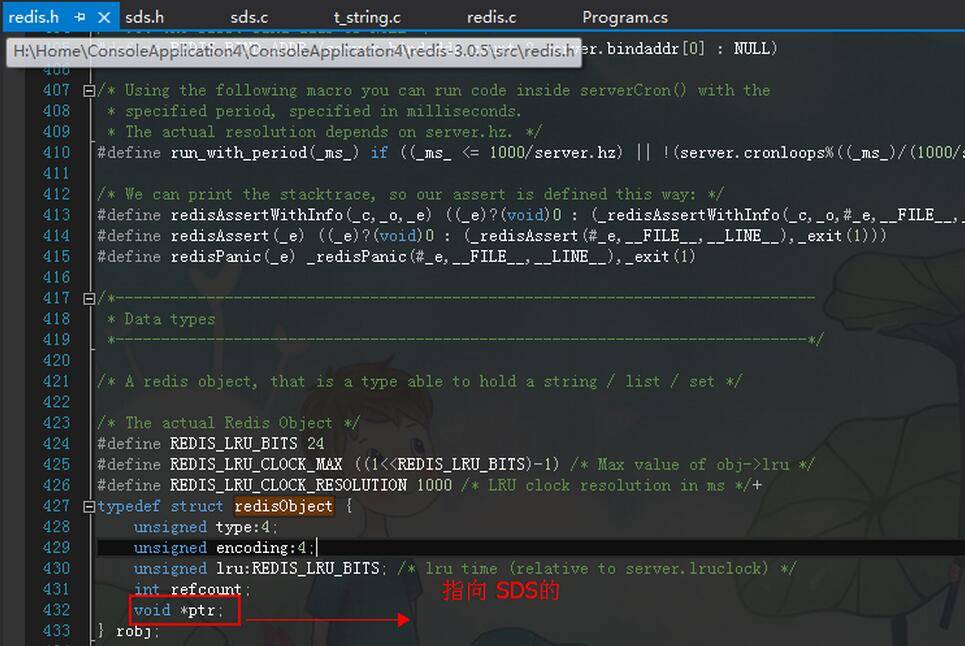Switch to the t_string.c tab
The height and width of the screenshot is (646, 965).
tap(367, 17)
